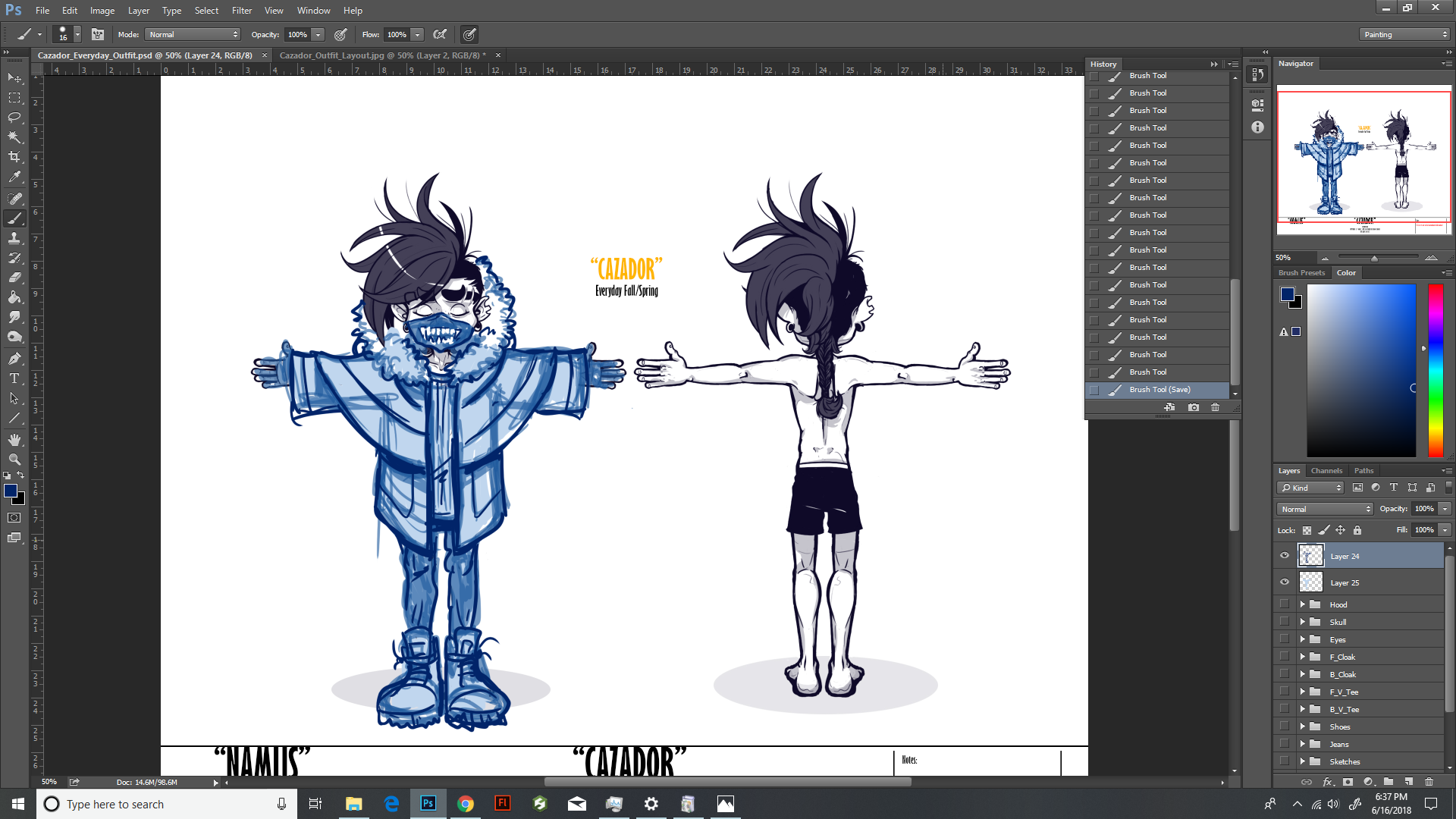Delete current state in History panel

pyautogui.click(x=1216, y=407)
